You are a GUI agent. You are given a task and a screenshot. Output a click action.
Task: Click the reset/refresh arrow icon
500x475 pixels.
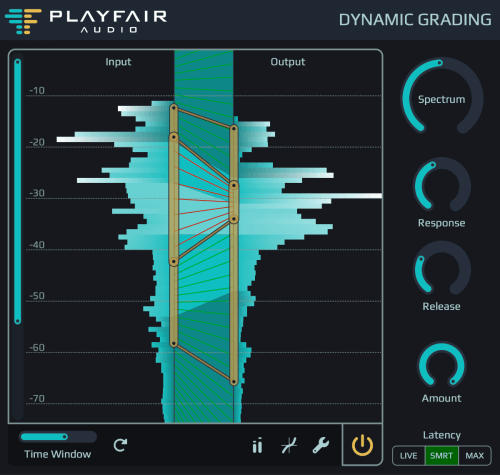[120, 445]
